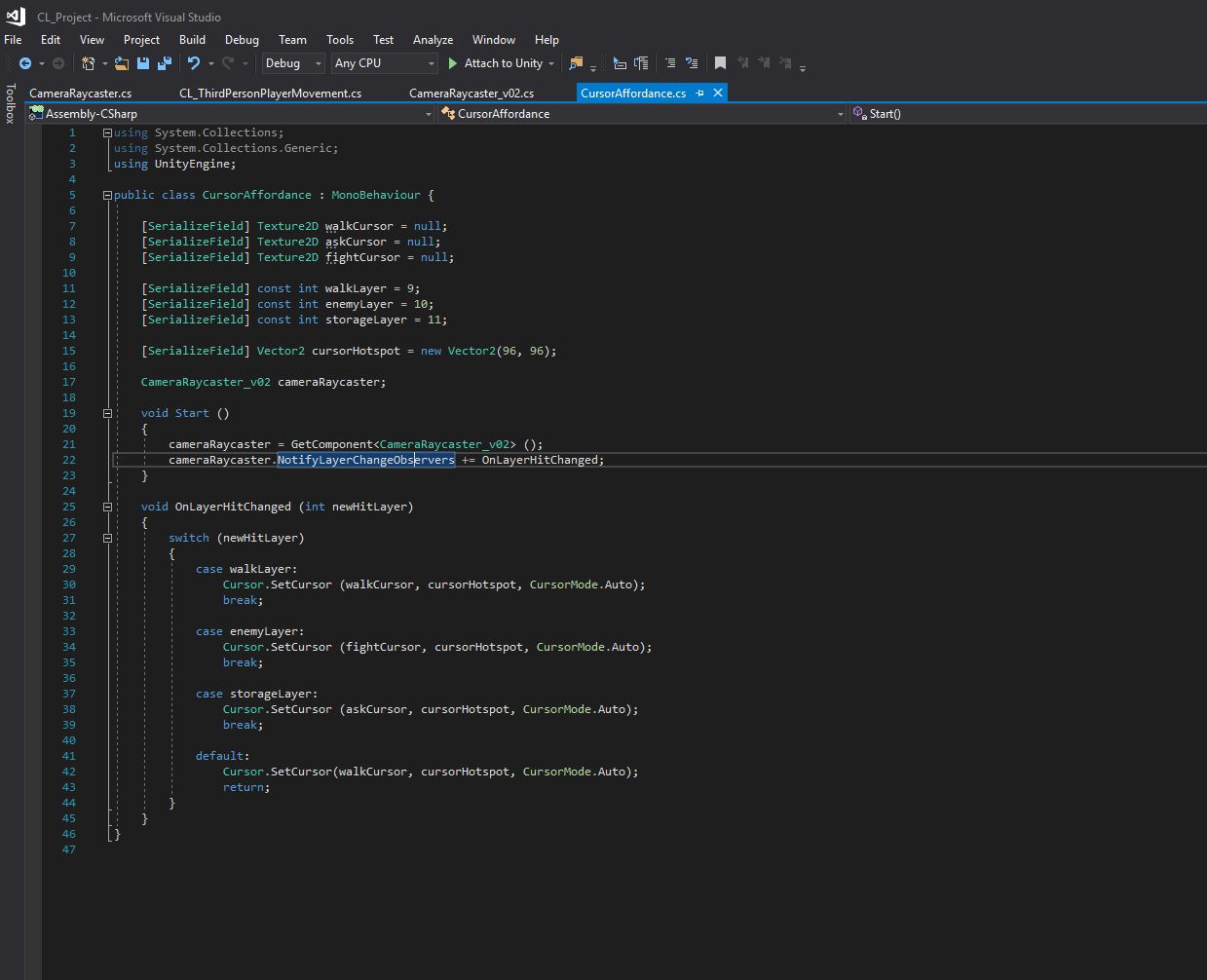Click the Comment out selected lines icon
Viewport: 1207px width, 980px height.
tap(670, 63)
